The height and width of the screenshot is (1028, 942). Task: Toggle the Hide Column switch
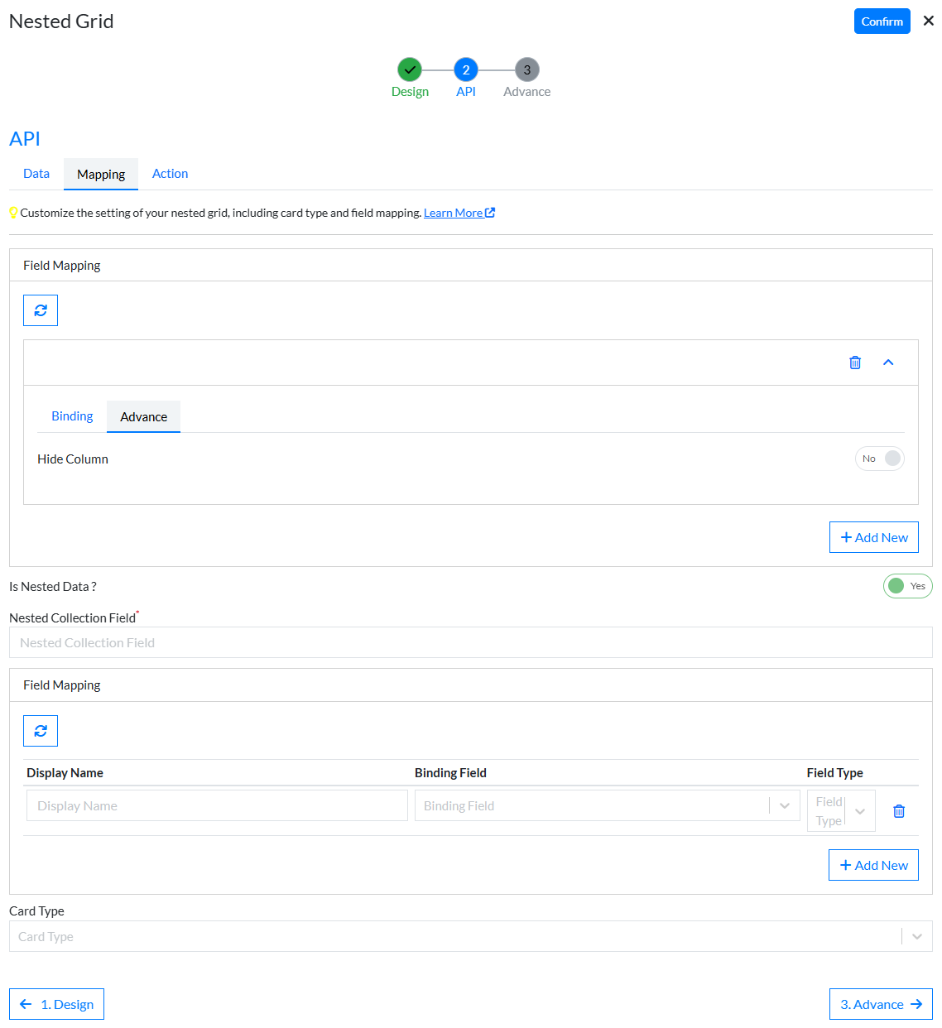click(879, 458)
